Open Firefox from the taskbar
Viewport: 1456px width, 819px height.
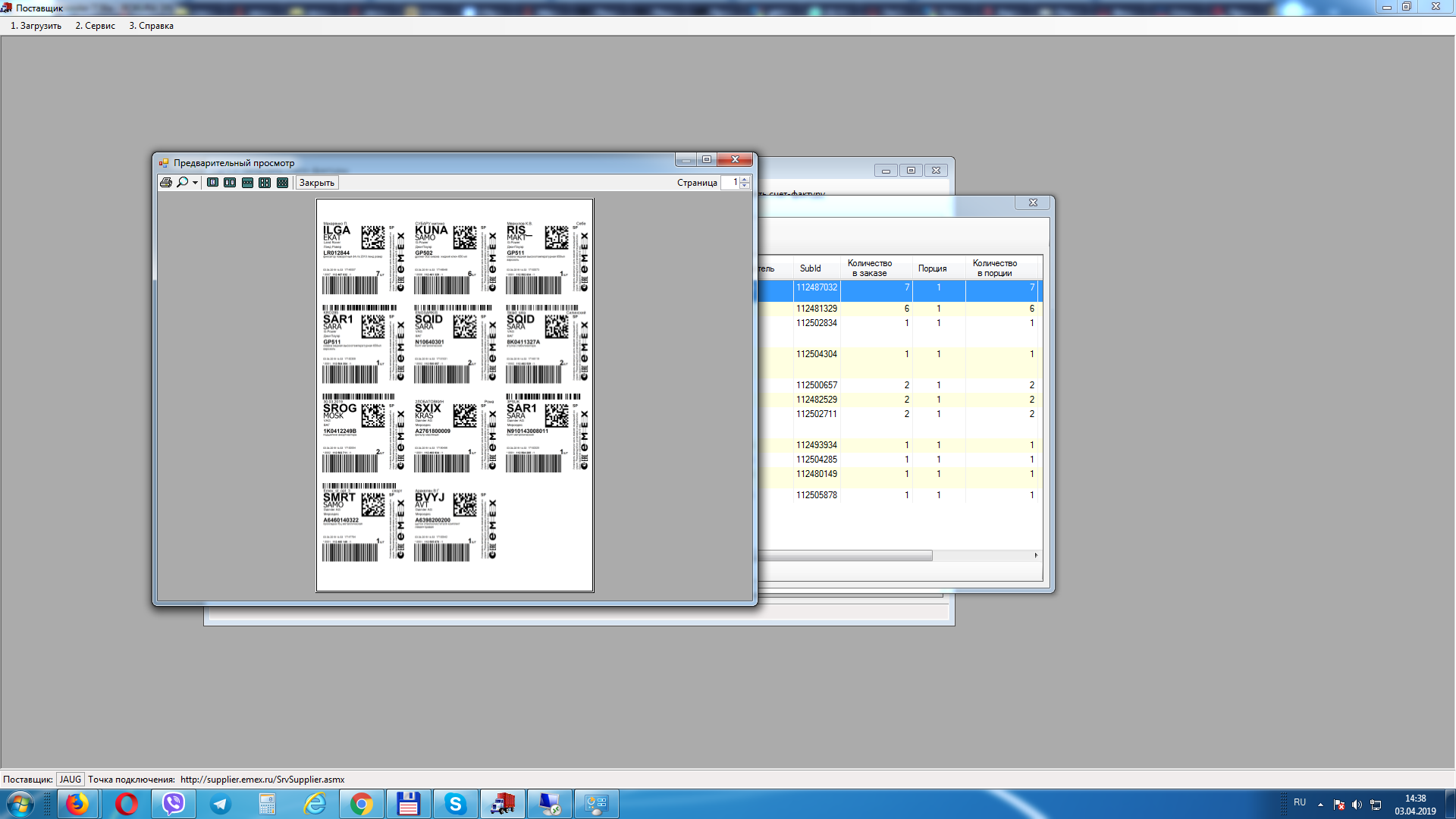pos(77,804)
